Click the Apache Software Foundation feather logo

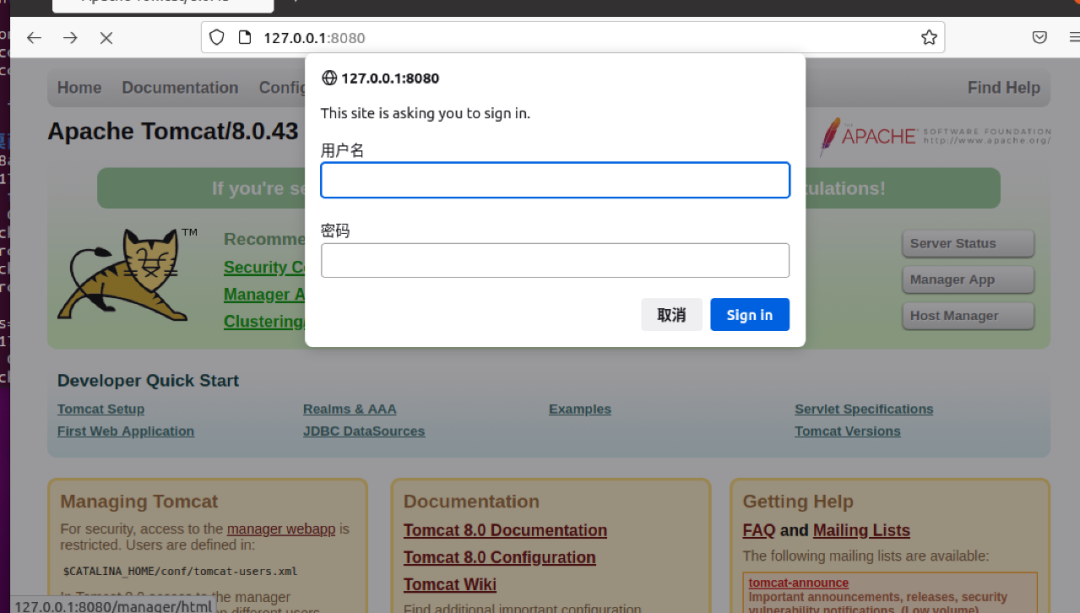[x=935, y=136]
